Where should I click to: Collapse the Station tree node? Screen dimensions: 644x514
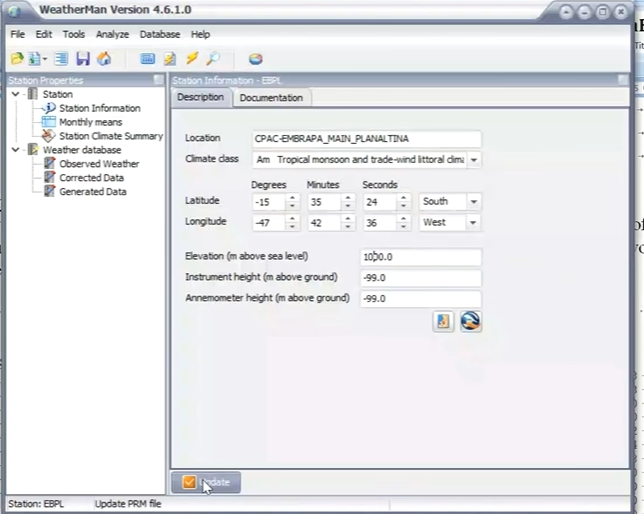[x=16, y=94]
